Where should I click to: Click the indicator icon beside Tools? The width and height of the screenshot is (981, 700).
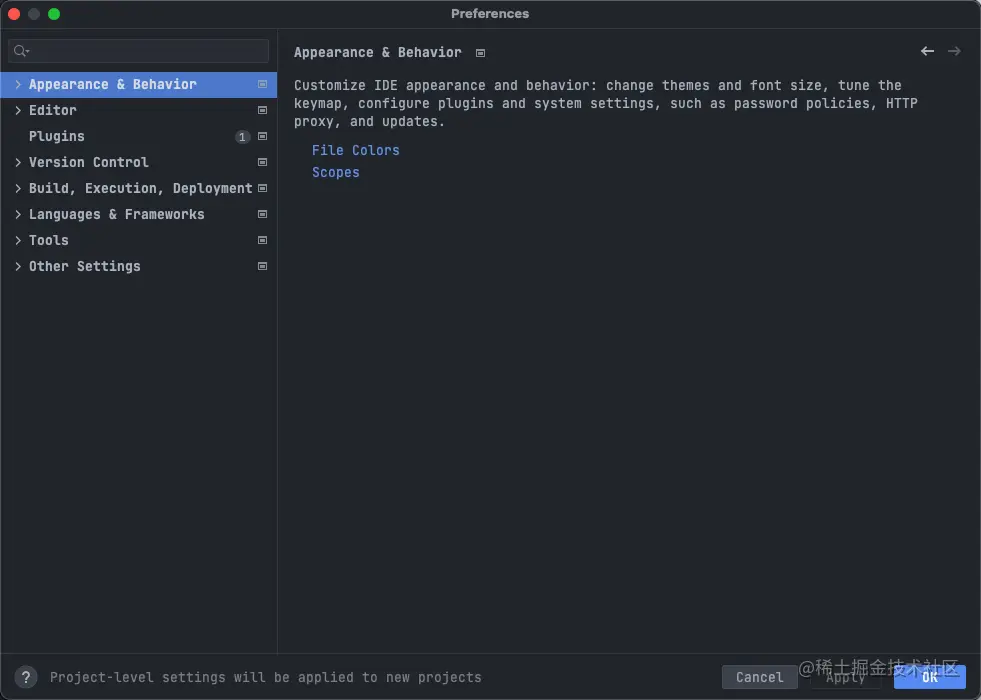[x=262, y=240]
